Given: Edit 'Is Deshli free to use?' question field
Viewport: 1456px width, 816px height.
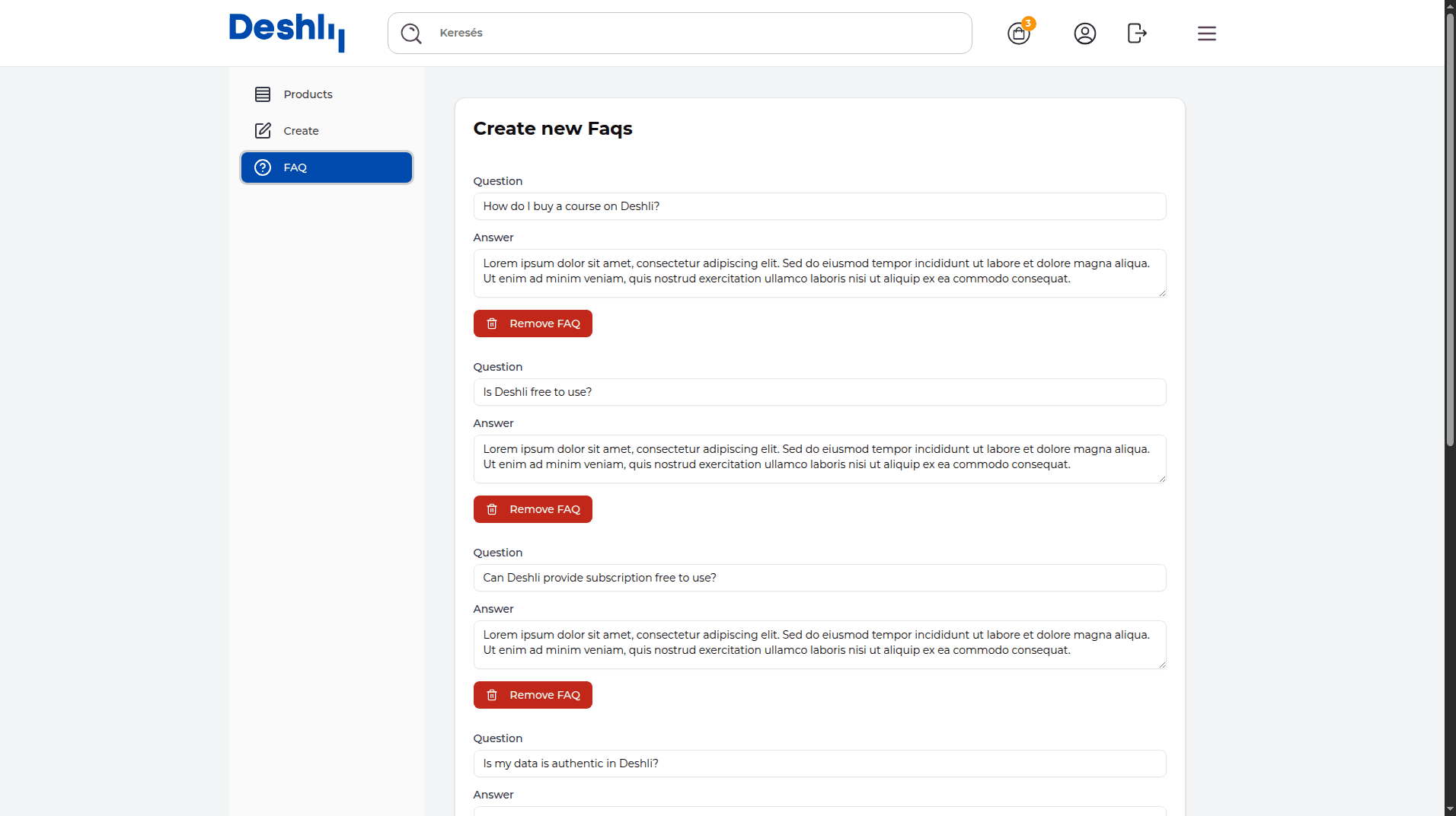Looking at the screenshot, I should pos(819,392).
